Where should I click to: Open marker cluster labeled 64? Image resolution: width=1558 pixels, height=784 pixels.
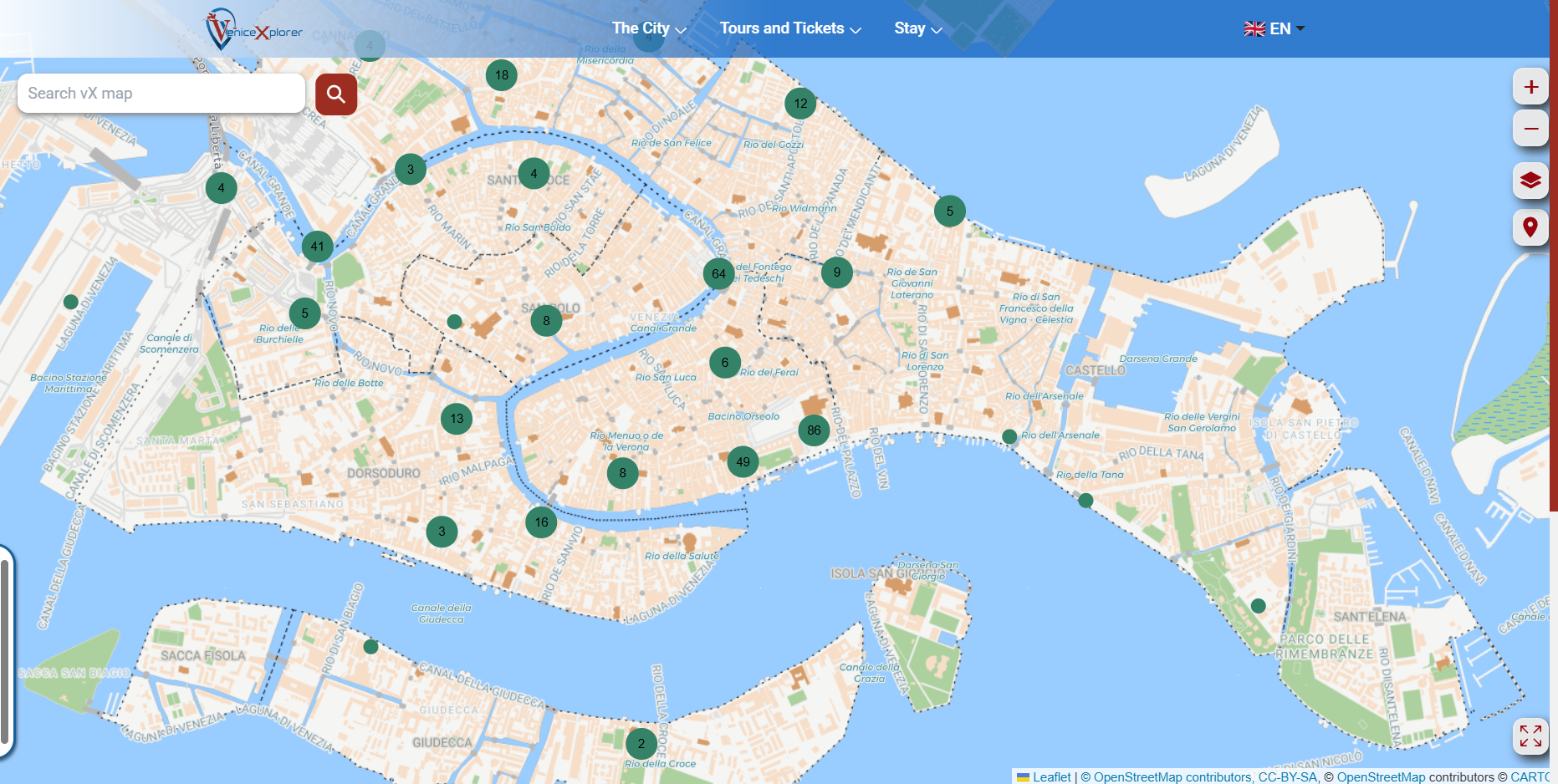[x=718, y=273]
